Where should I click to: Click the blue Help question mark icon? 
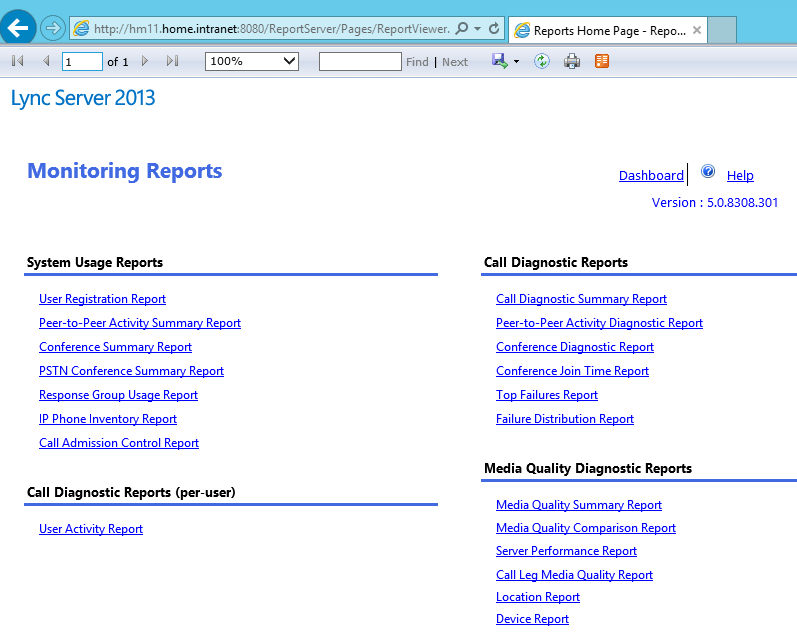click(x=708, y=172)
